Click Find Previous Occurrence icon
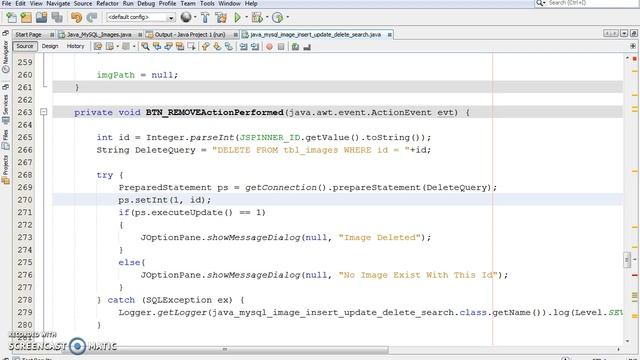The image size is (640, 360). pos(157,47)
